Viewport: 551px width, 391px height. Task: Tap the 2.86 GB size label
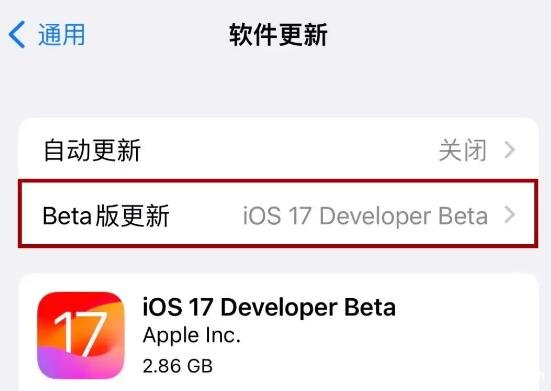pos(178,366)
